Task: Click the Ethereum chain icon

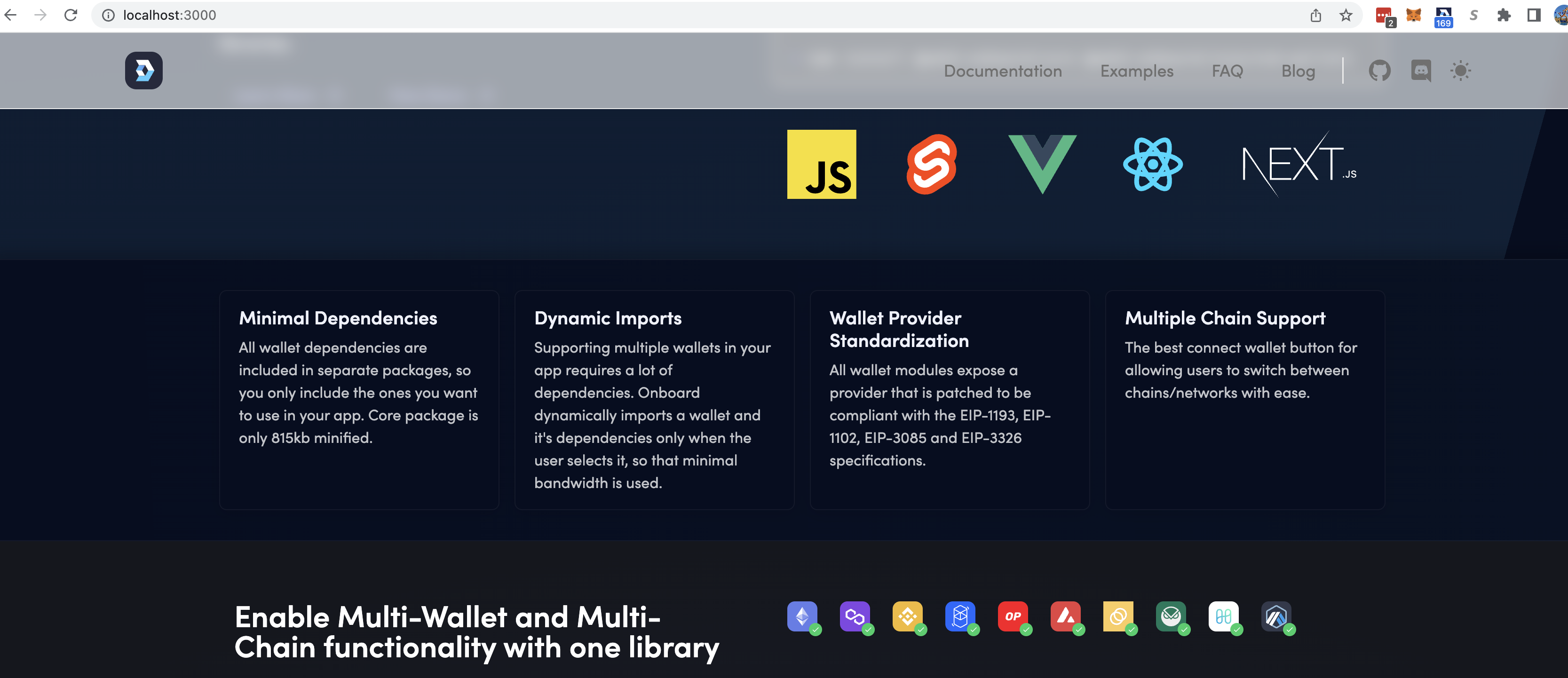Action: 802,616
